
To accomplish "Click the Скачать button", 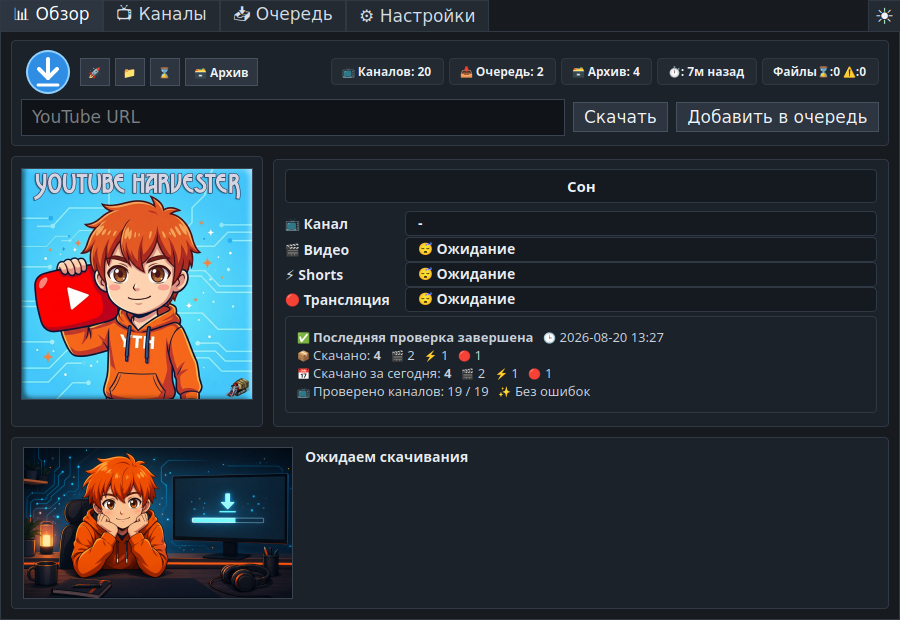I will click(x=620, y=117).
